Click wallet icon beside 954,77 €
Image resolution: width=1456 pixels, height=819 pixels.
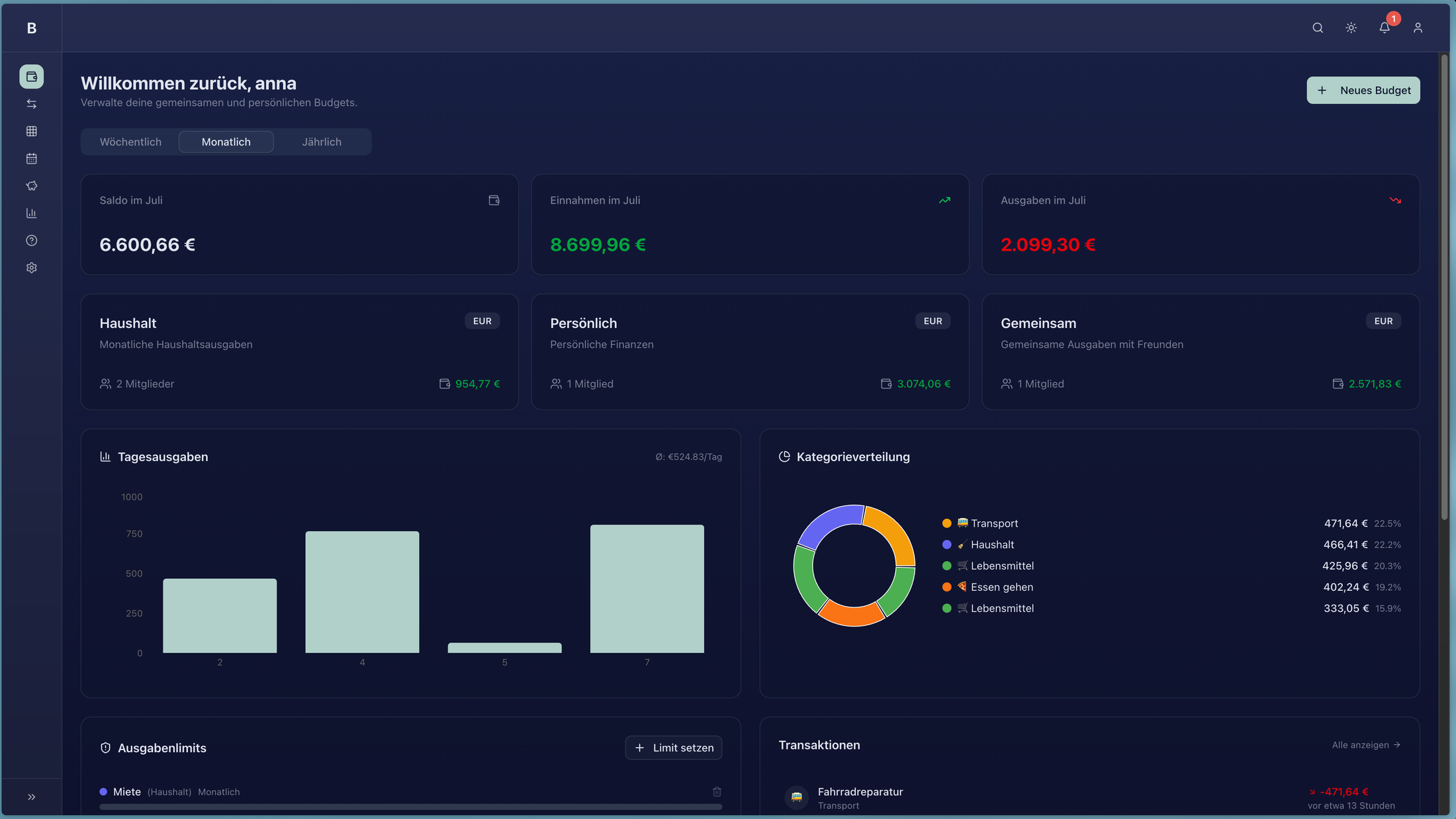[445, 384]
